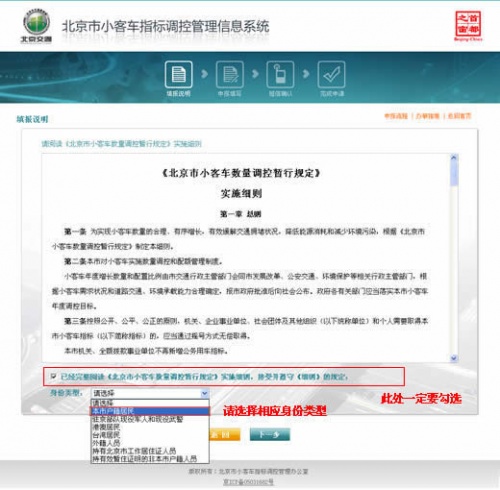Screen dimensions: 500x490
Task: Click the 申报填写 step form icon
Action: pos(230,74)
